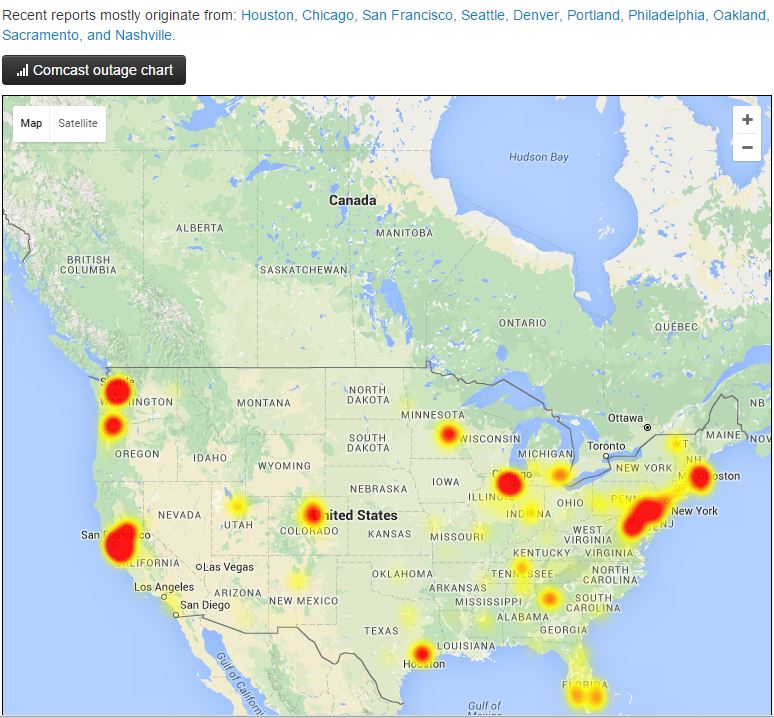Click the LOUISIANA state label
This screenshot has height=718, width=774.
pos(466,646)
